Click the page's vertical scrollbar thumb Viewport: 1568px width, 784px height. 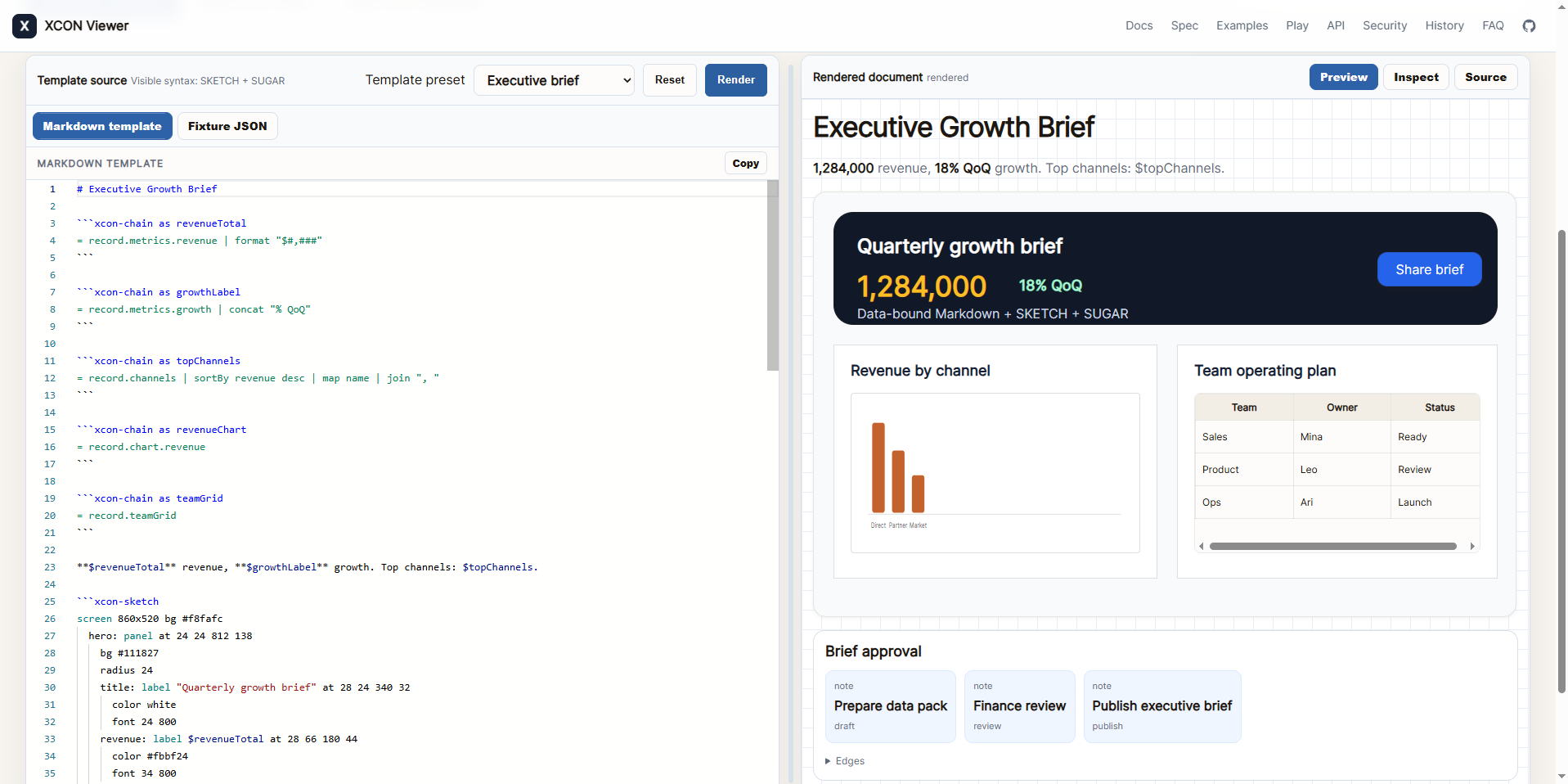1561,462
